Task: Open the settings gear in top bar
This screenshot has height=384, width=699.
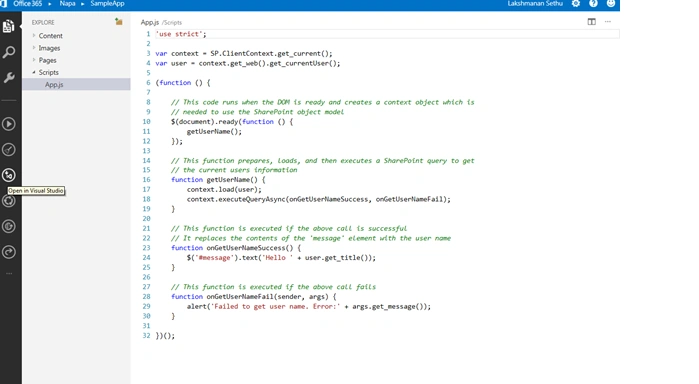Action: 576,4
